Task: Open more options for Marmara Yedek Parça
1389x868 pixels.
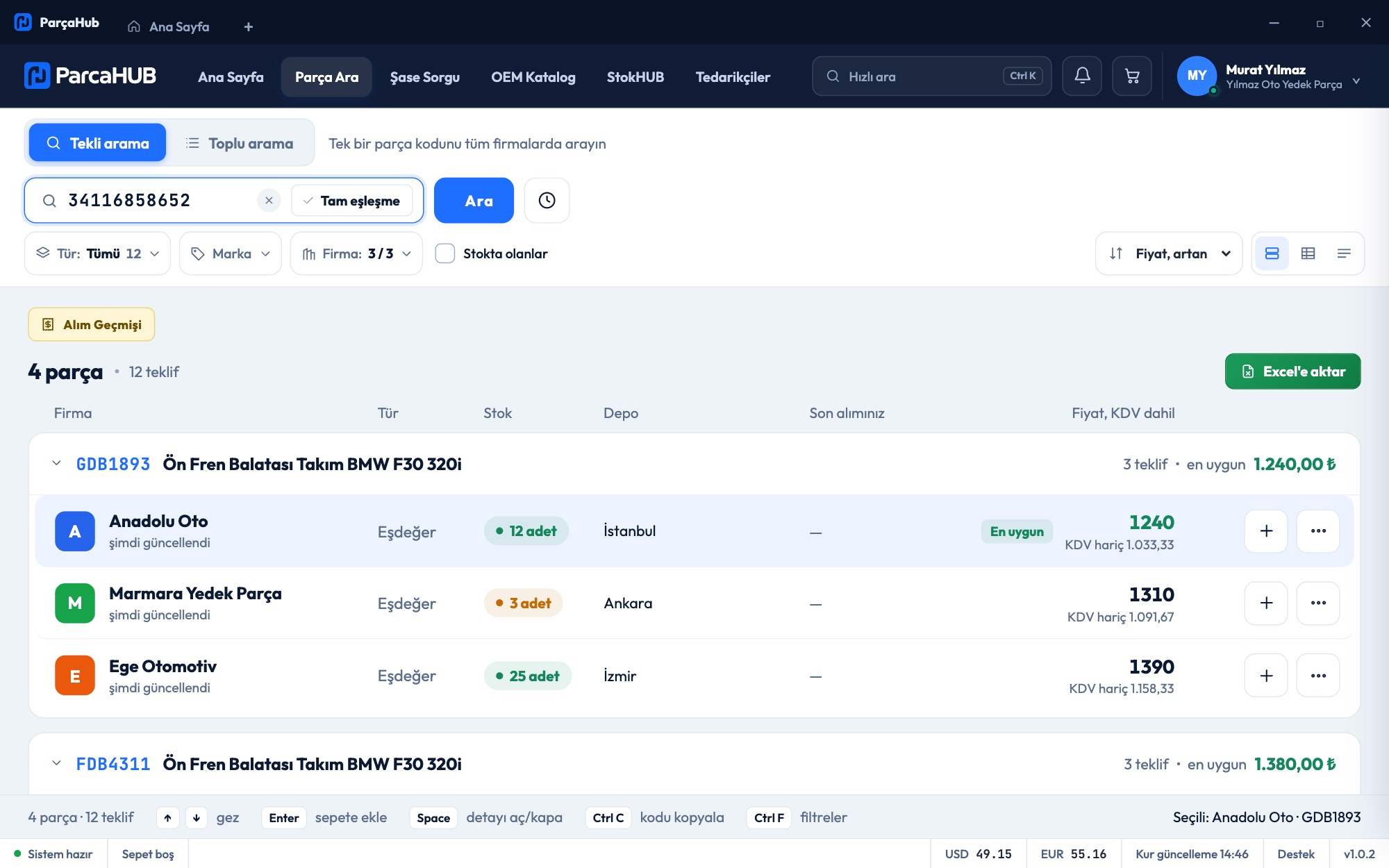Action: click(1318, 603)
